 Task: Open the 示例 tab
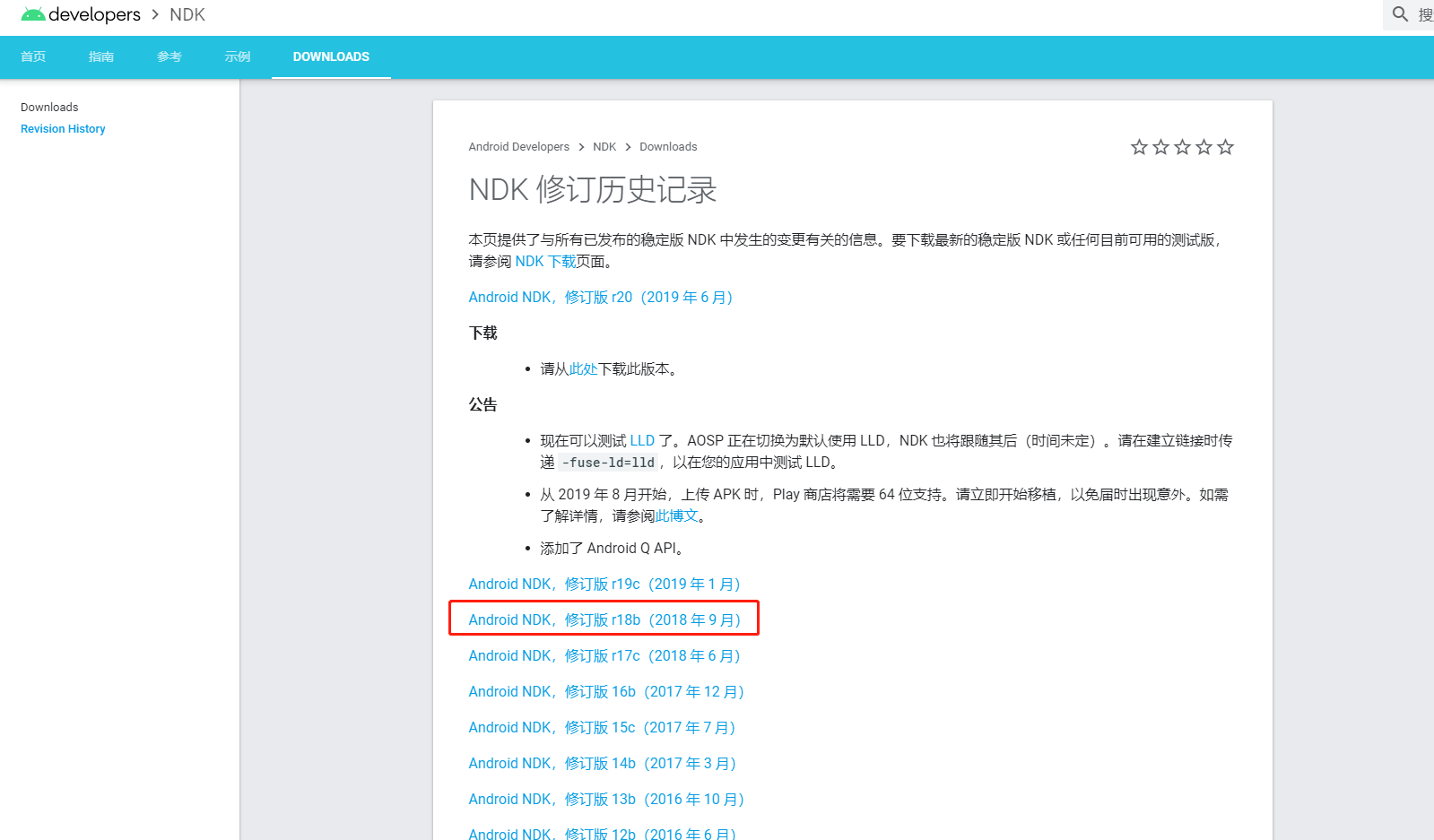(x=238, y=56)
